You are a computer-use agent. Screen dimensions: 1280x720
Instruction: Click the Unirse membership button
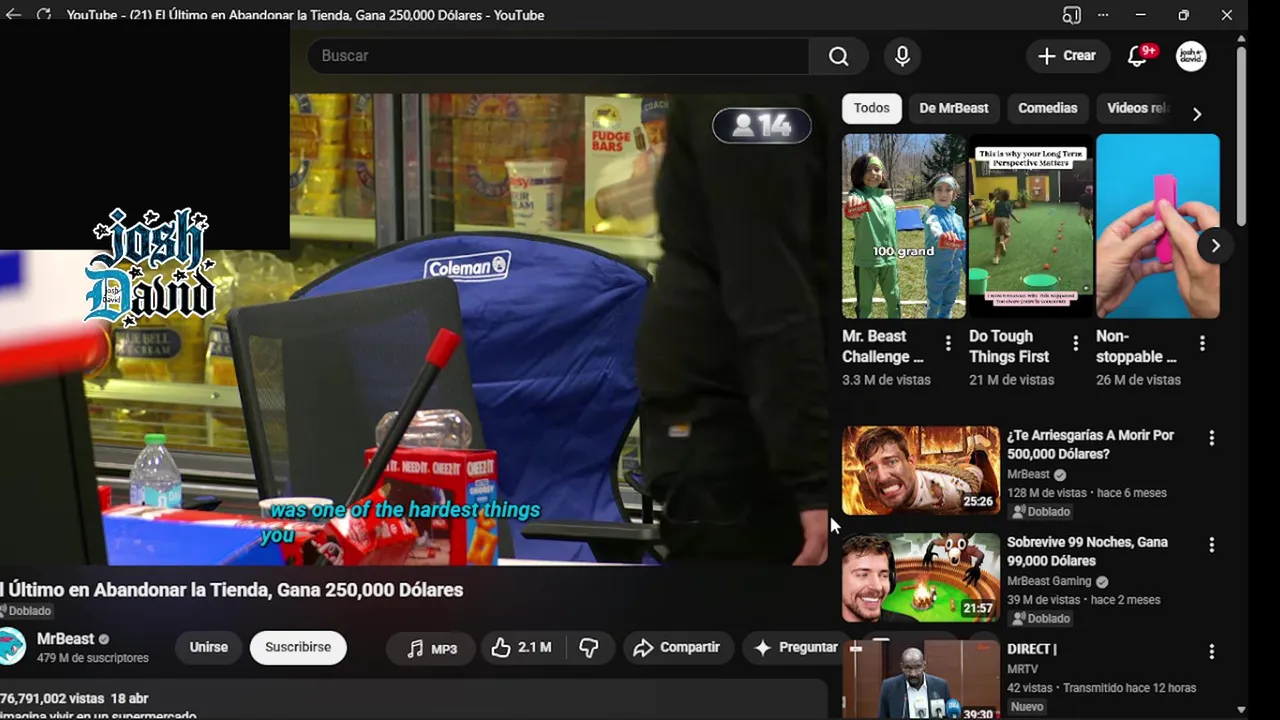208,647
